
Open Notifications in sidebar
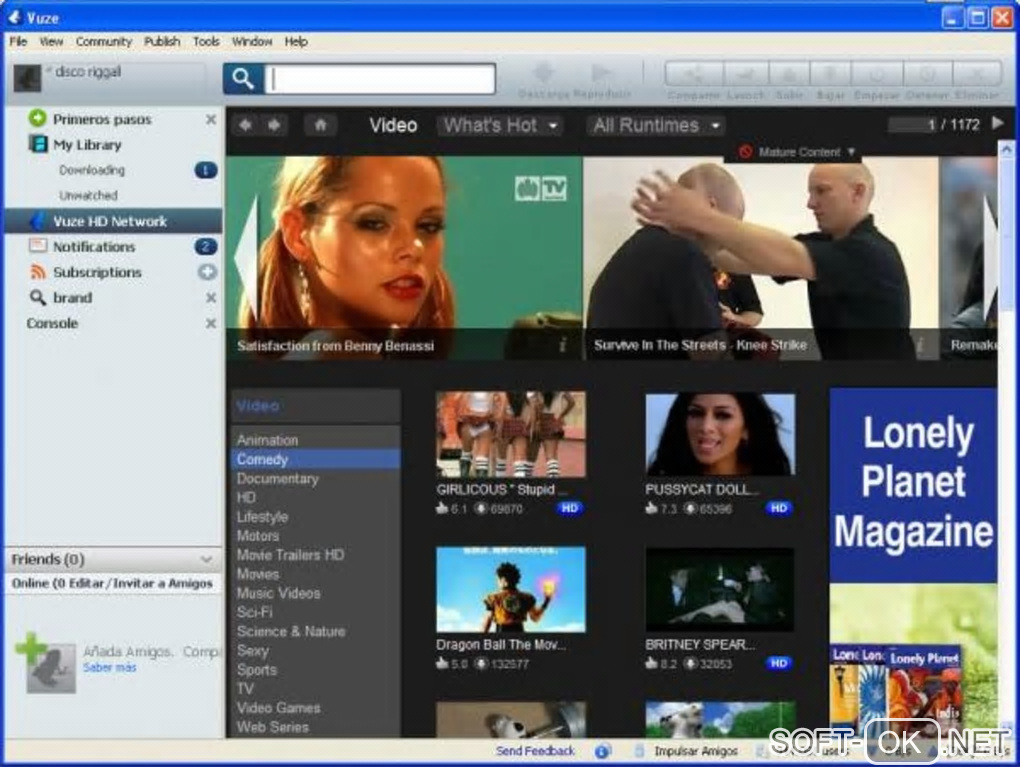point(94,247)
